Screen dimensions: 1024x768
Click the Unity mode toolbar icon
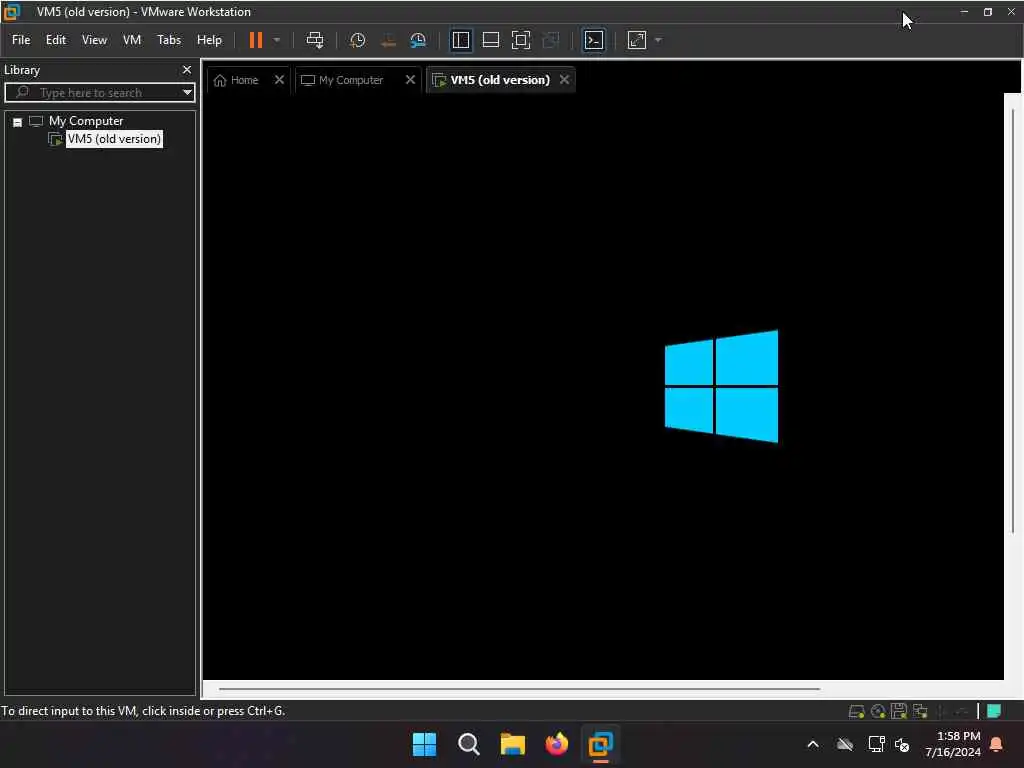click(x=551, y=40)
